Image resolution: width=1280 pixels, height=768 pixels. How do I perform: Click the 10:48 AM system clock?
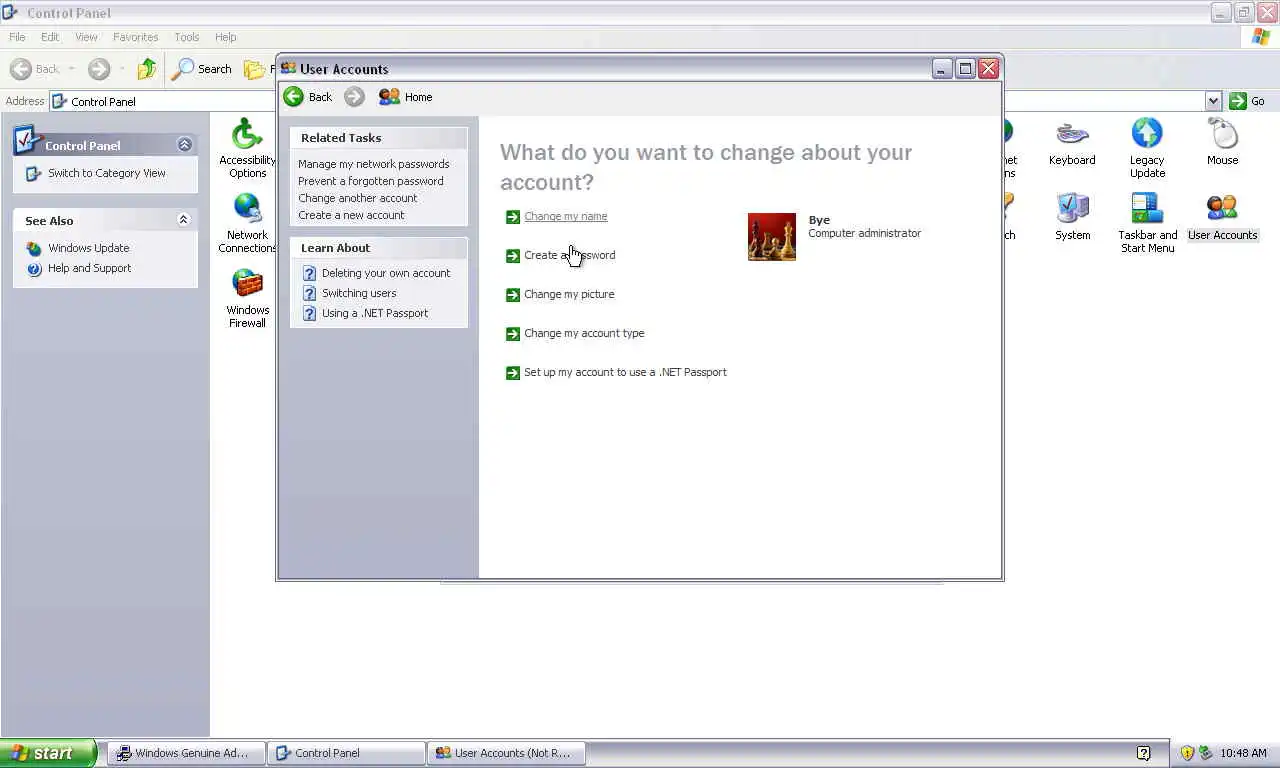coord(1243,753)
